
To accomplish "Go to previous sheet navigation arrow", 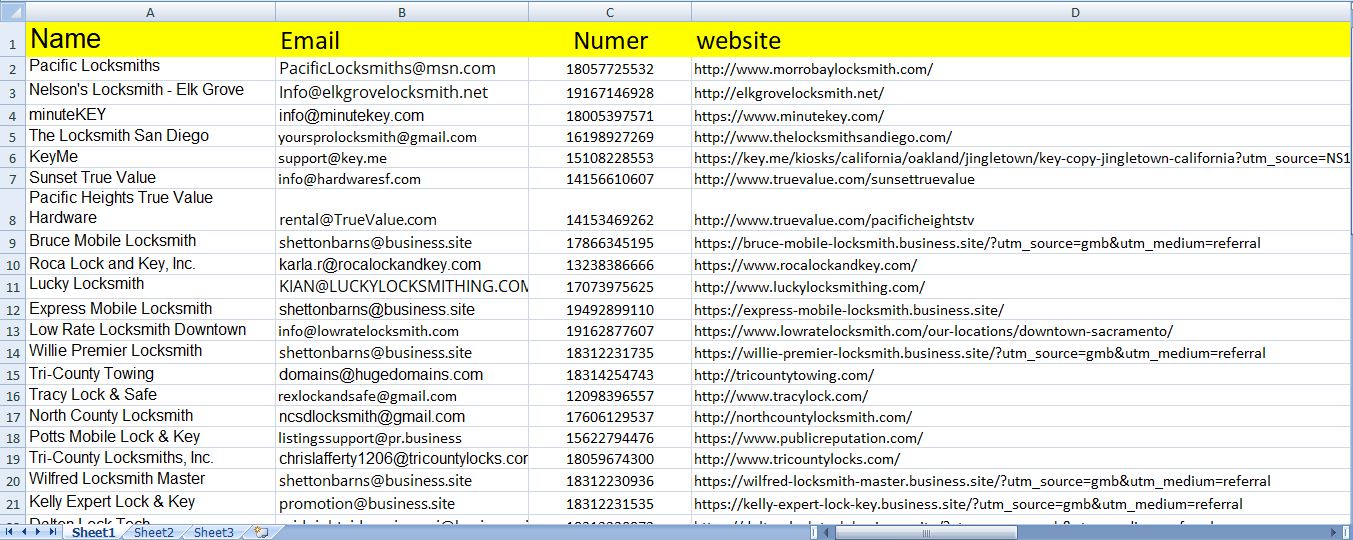I will point(25,532).
